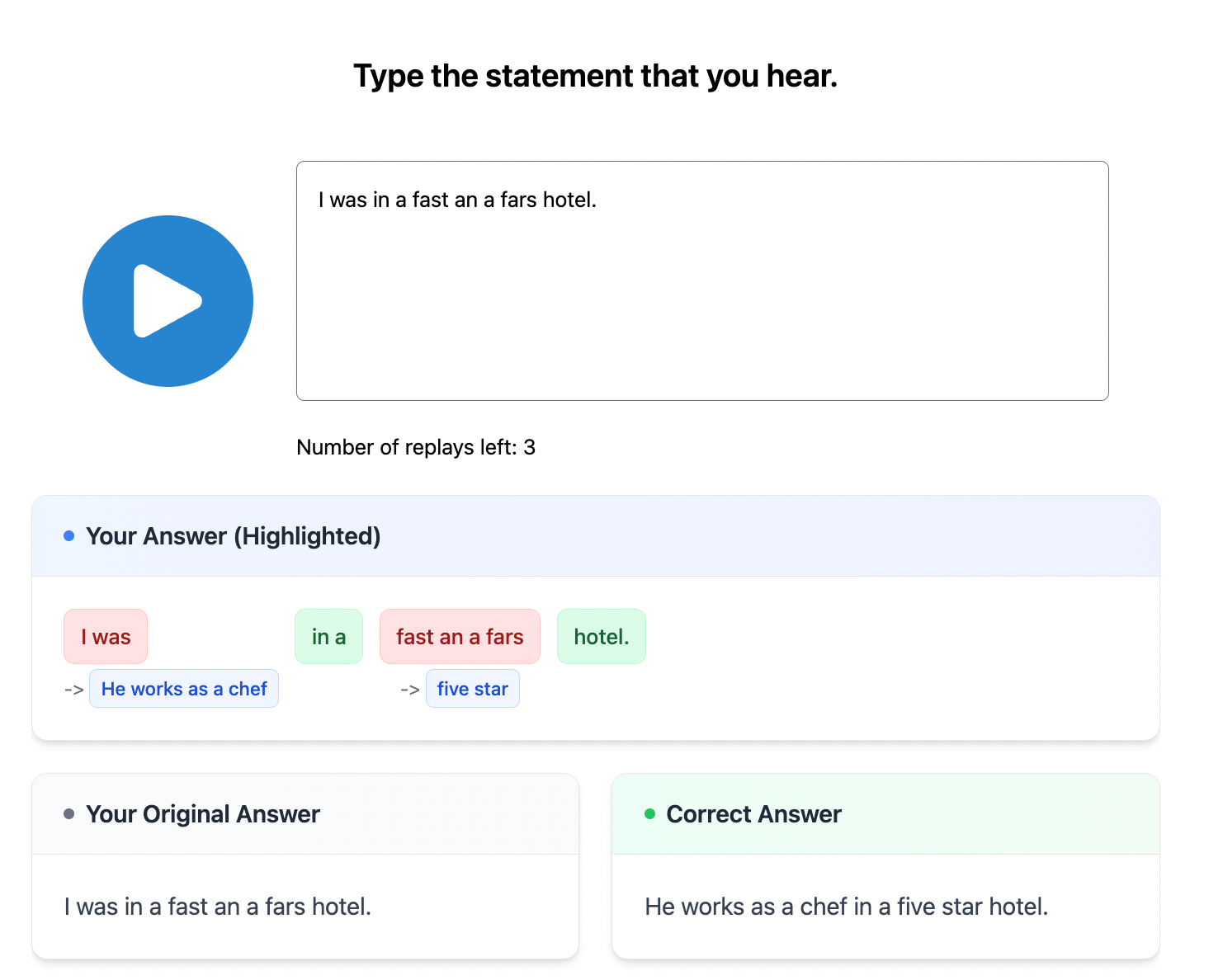Select the green 'hotel.' chip
1223x980 pixels.
pos(601,637)
